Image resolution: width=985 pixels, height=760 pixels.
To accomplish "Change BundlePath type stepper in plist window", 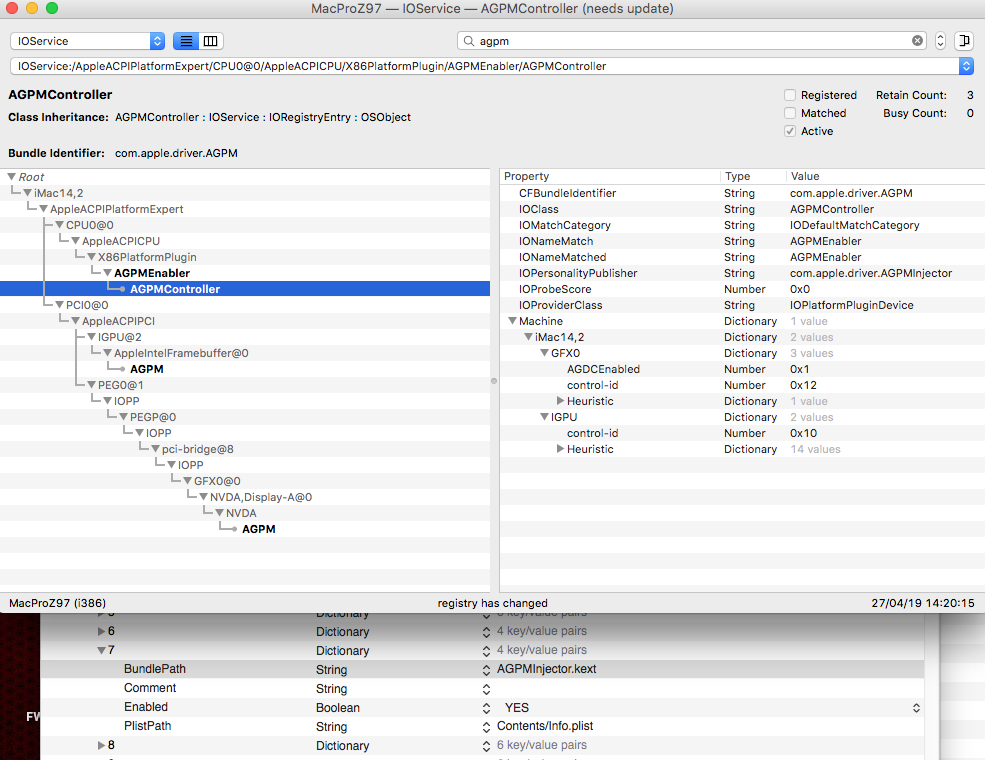I will click(486, 670).
